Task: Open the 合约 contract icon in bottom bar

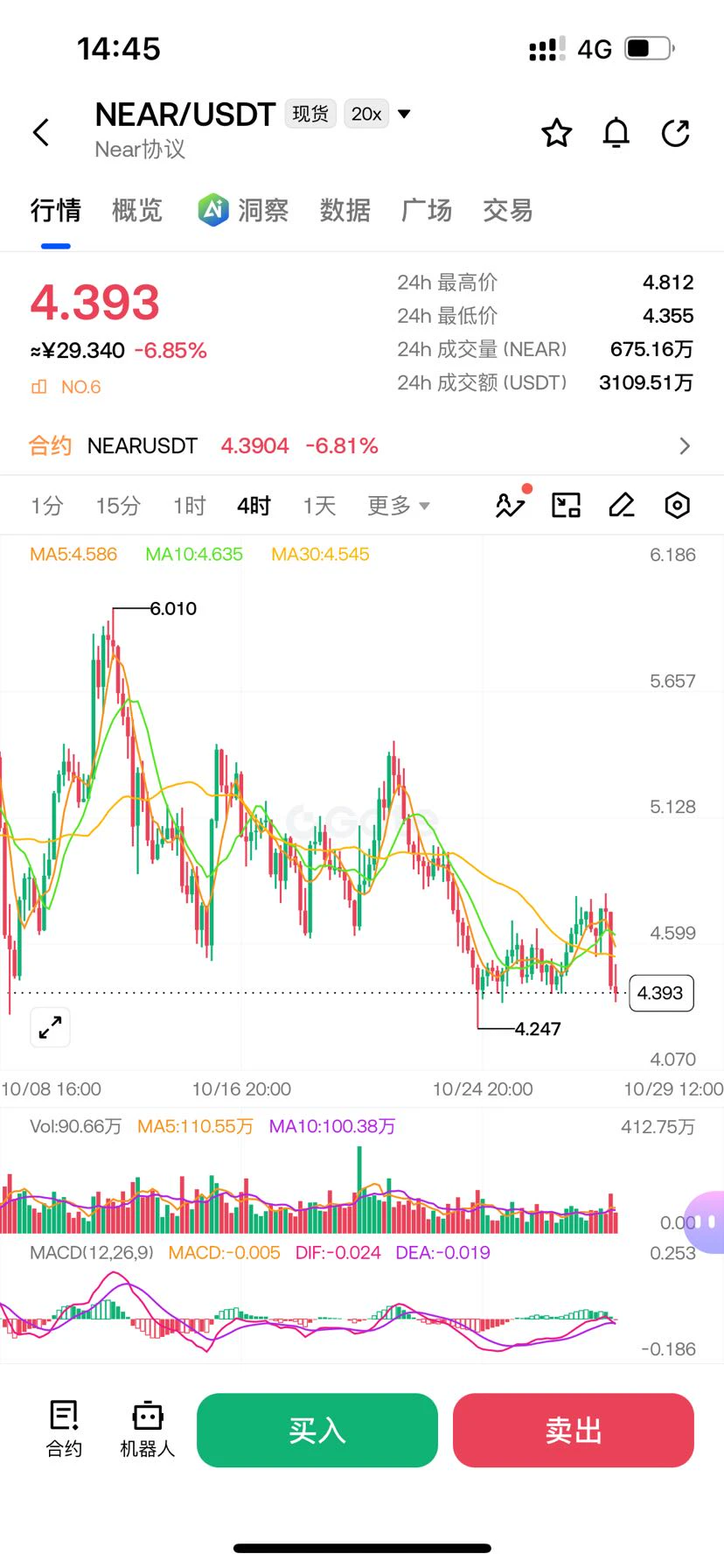Action: pyautogui.click(x=64, y=1430)
